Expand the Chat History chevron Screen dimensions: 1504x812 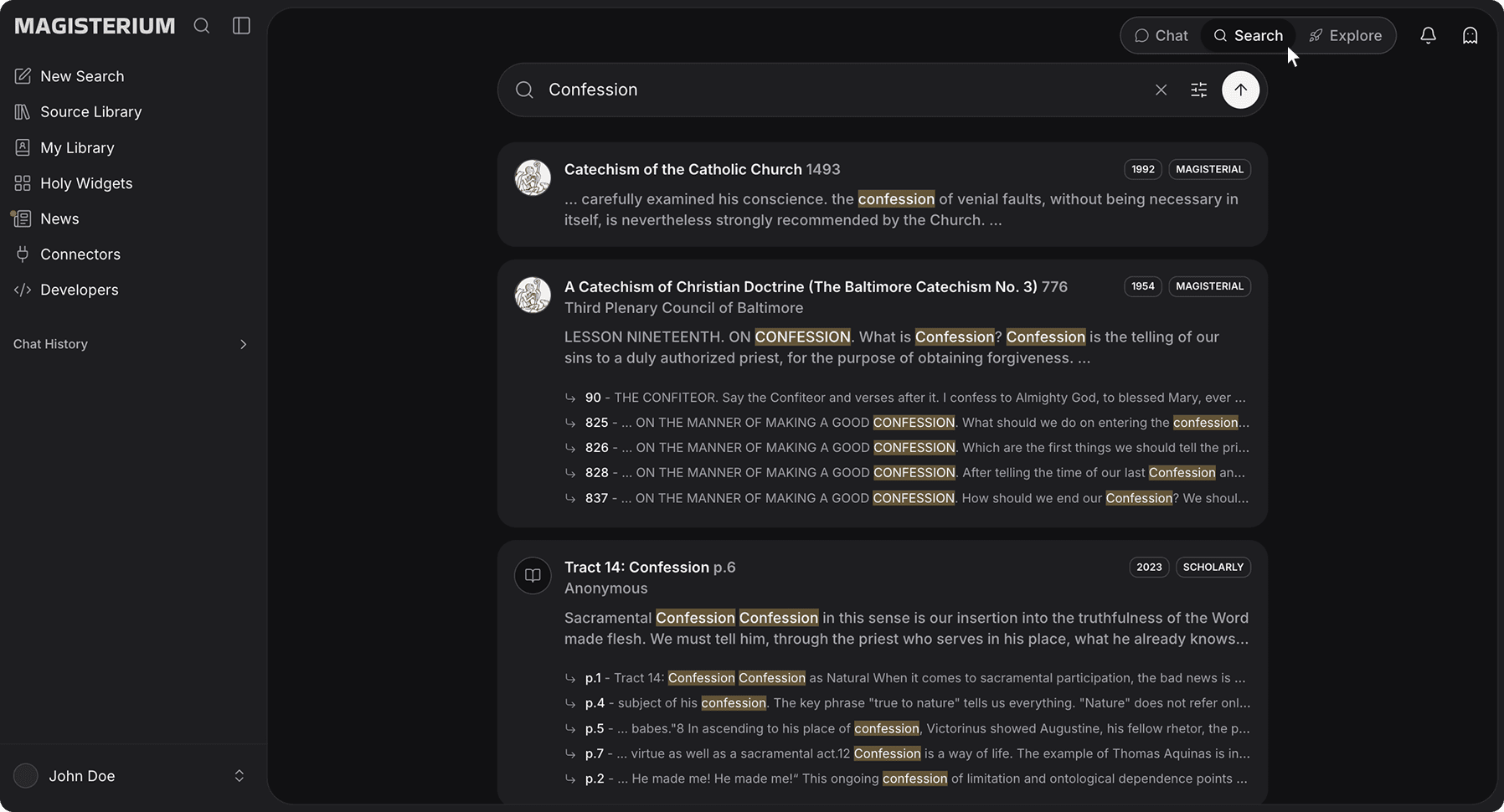[243, 344]
